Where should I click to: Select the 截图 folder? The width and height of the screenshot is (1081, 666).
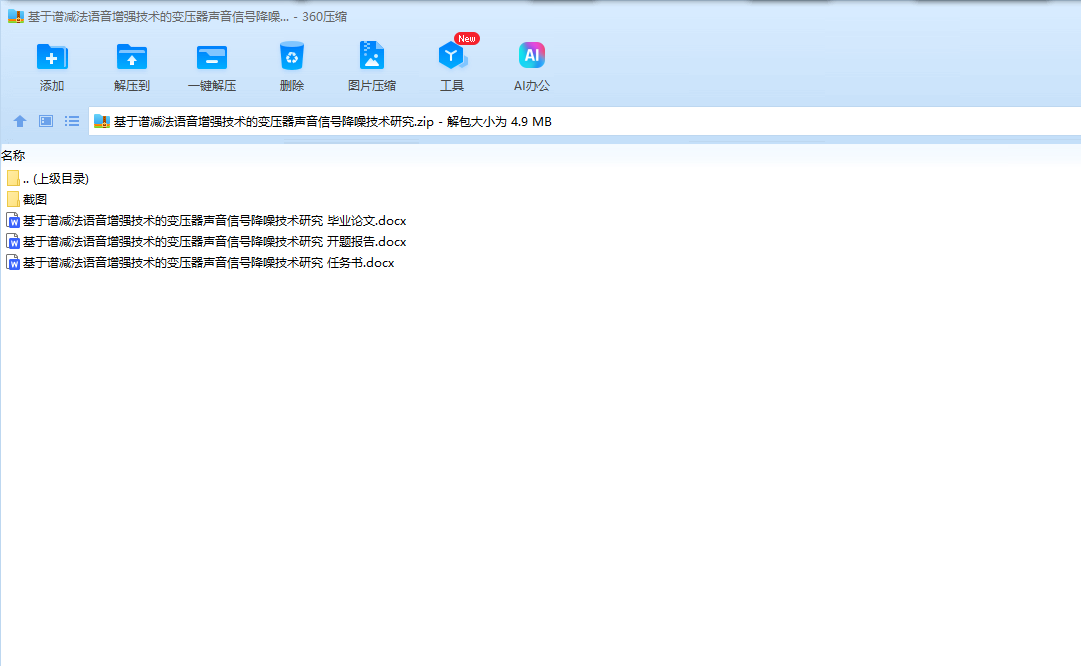pyautogui.click(x=27, y=199)
